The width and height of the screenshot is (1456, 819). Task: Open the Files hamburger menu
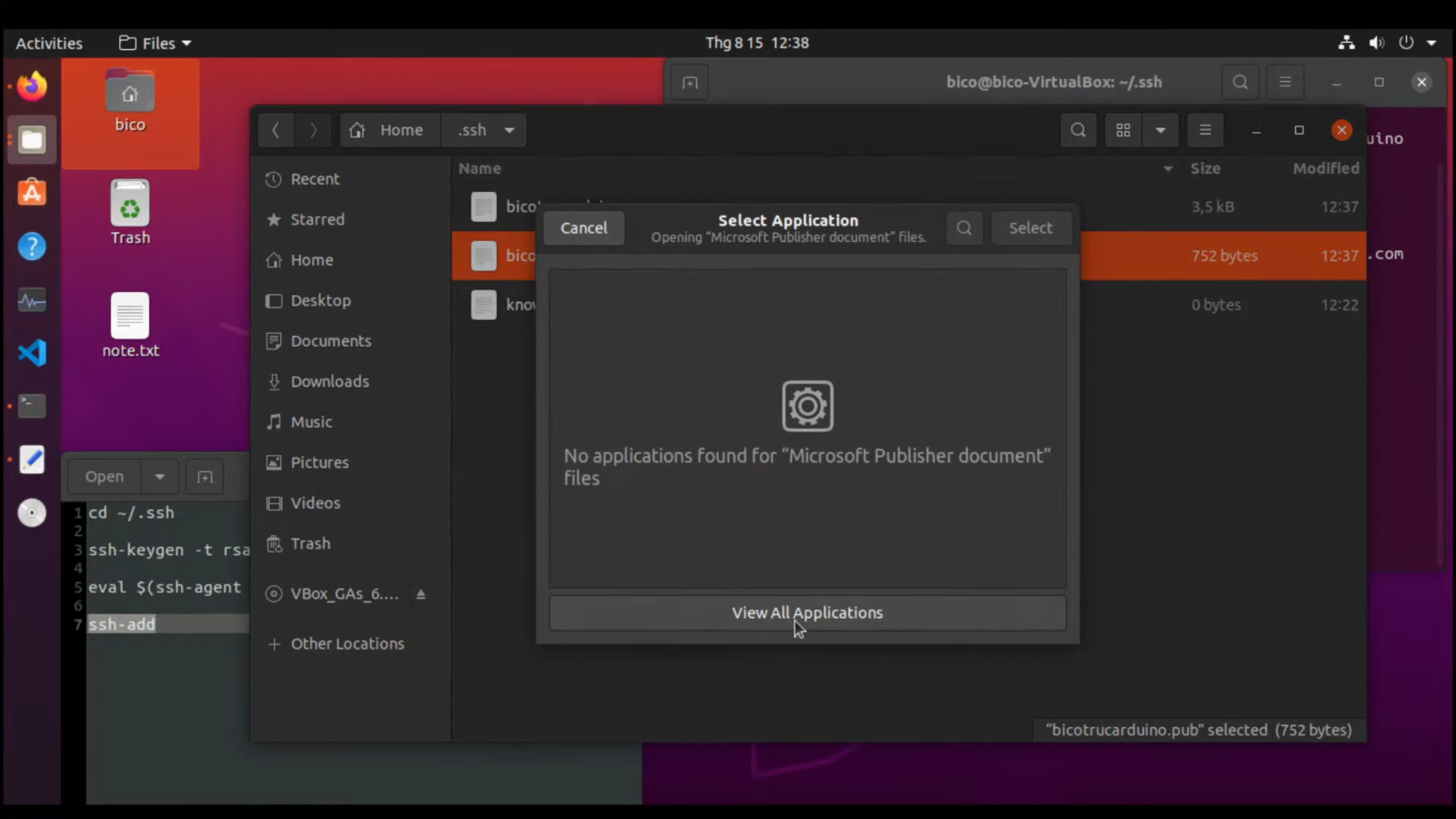pos(1205,129)
